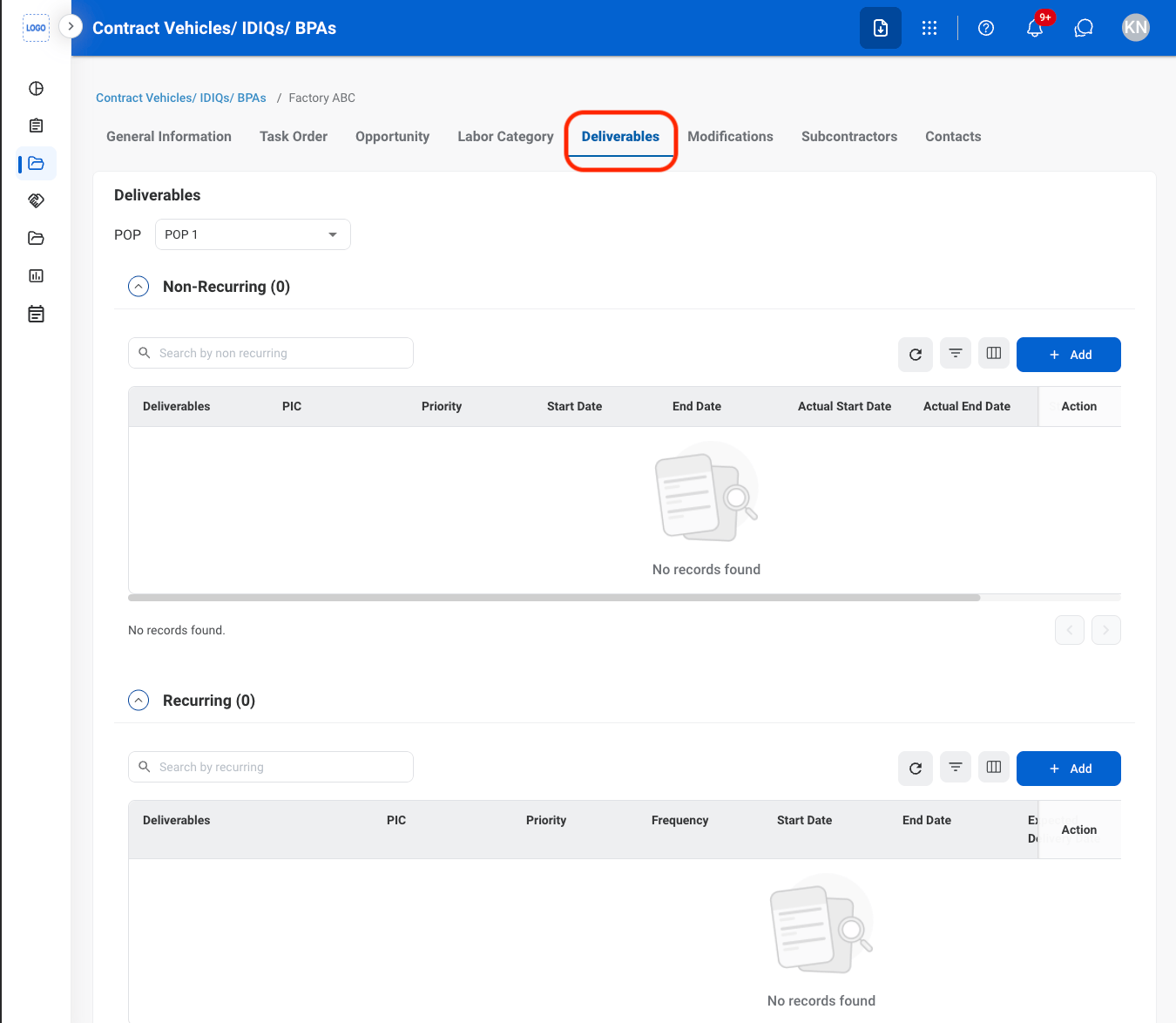Open the bar chart reports sidebar icon
This screenshot has width=1176, height=1023.
point(36,275)
